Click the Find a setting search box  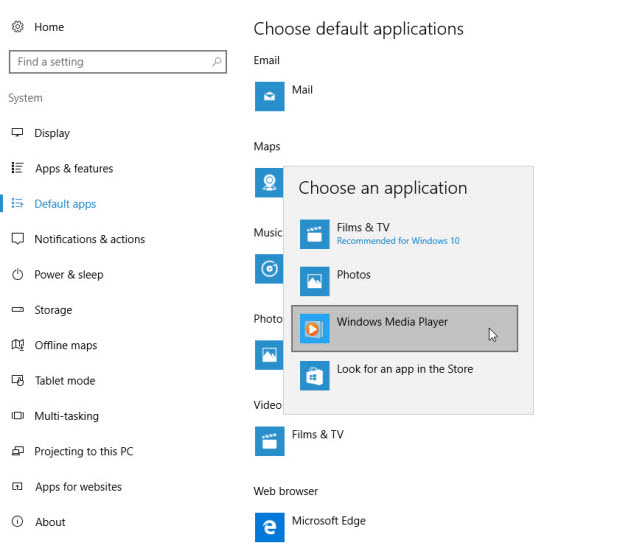tap(118, 62)
